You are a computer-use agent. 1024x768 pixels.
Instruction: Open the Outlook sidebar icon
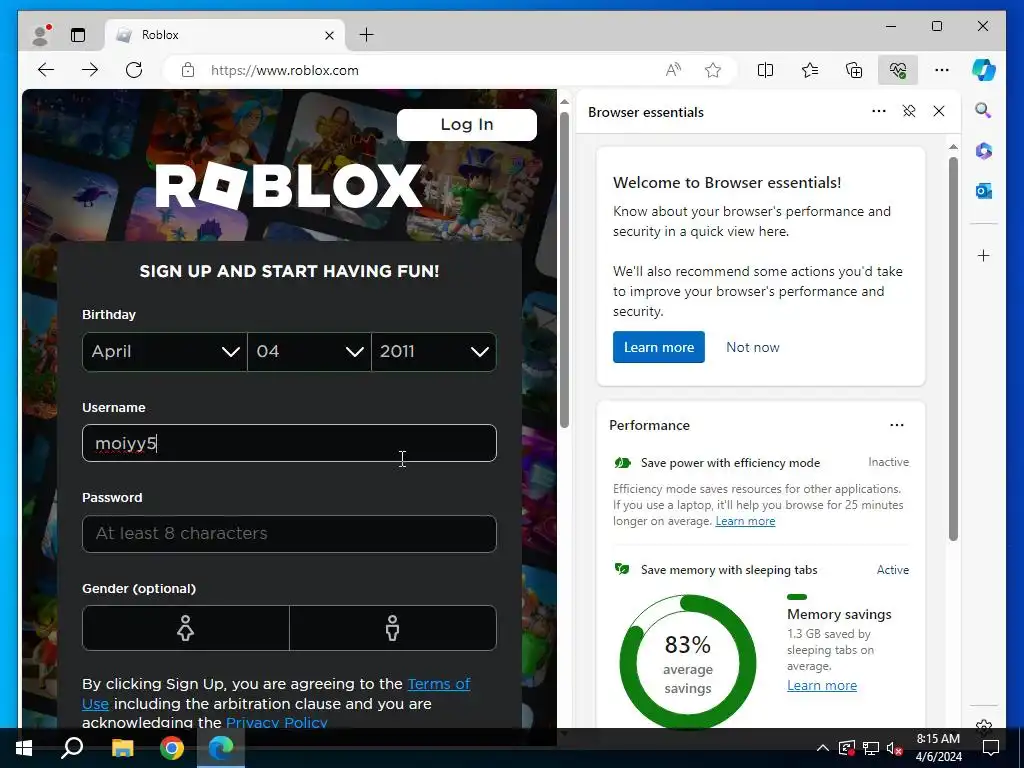(x=984, y=191)
